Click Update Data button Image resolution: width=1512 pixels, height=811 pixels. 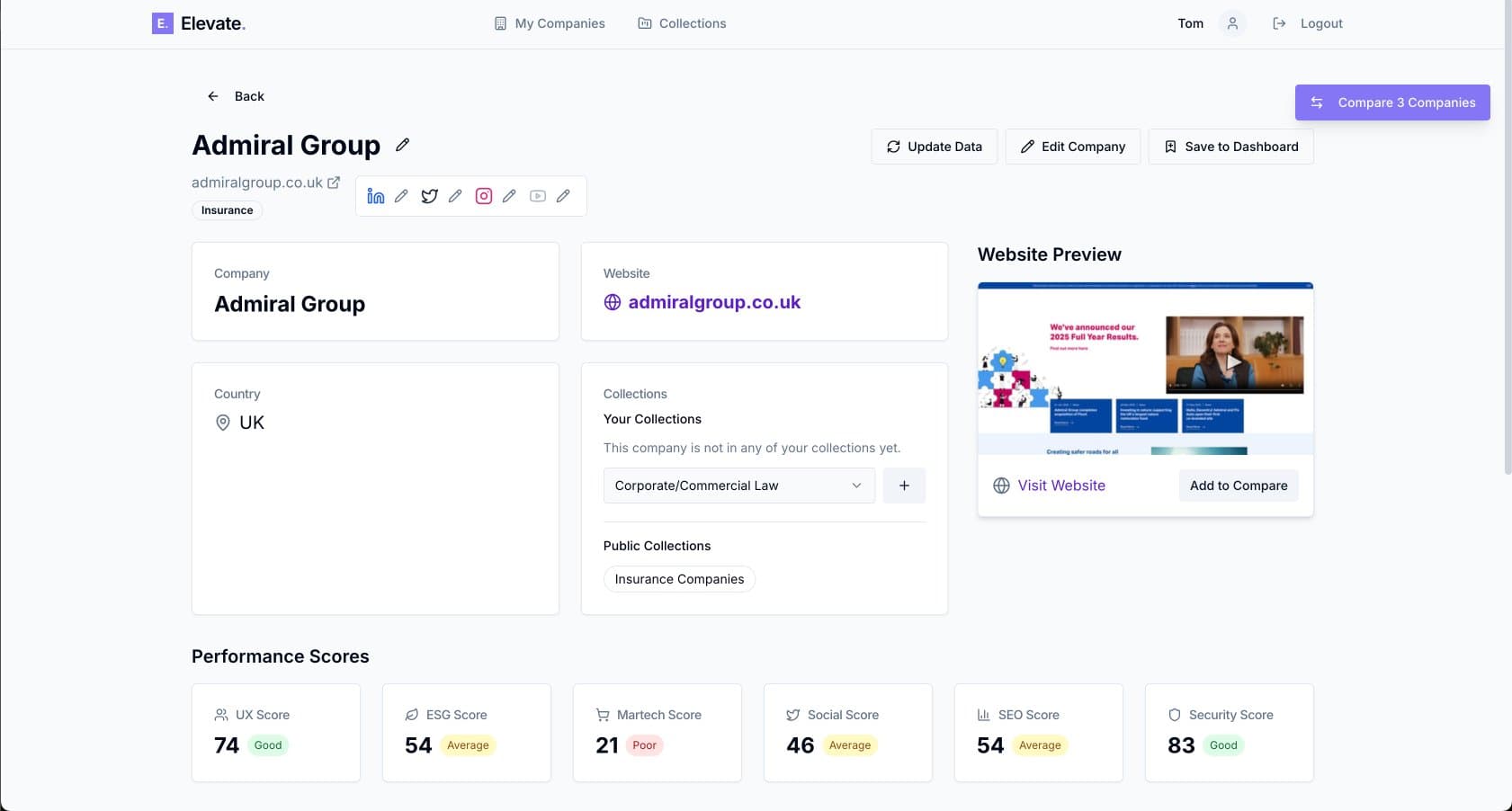tap(935, 147)
